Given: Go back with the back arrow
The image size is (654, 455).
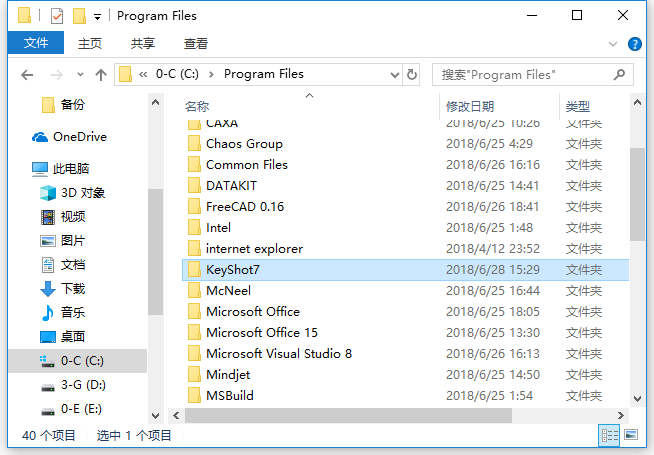Looking at the screenshot, I should tap(27, 75).
